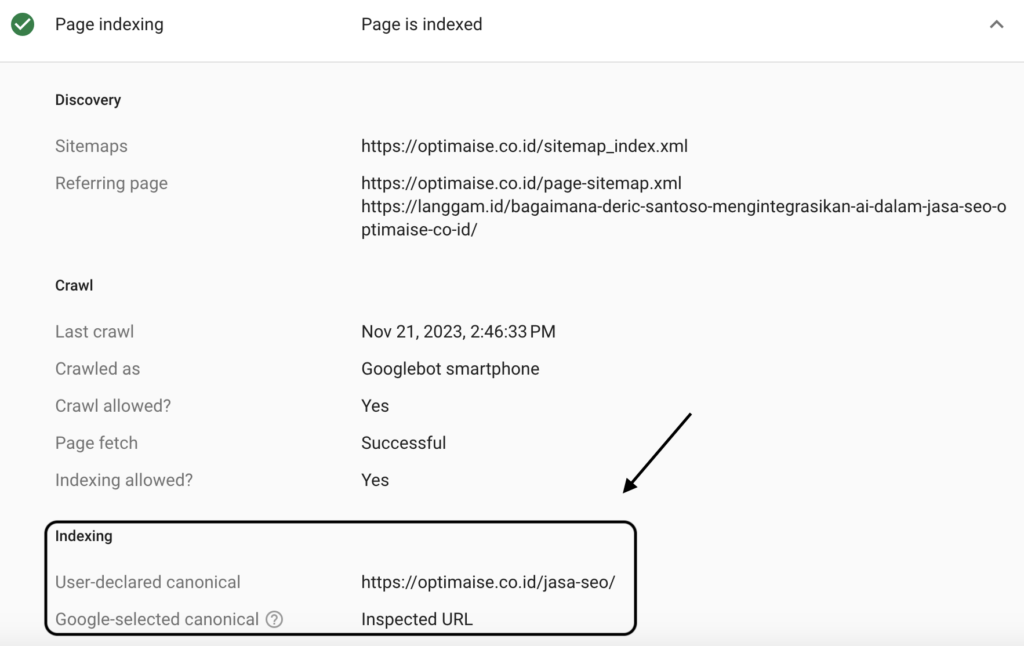Viewport: 1024px width, 646px height.
Task: Click the Page indexing header title
Action: coord(109,24)
